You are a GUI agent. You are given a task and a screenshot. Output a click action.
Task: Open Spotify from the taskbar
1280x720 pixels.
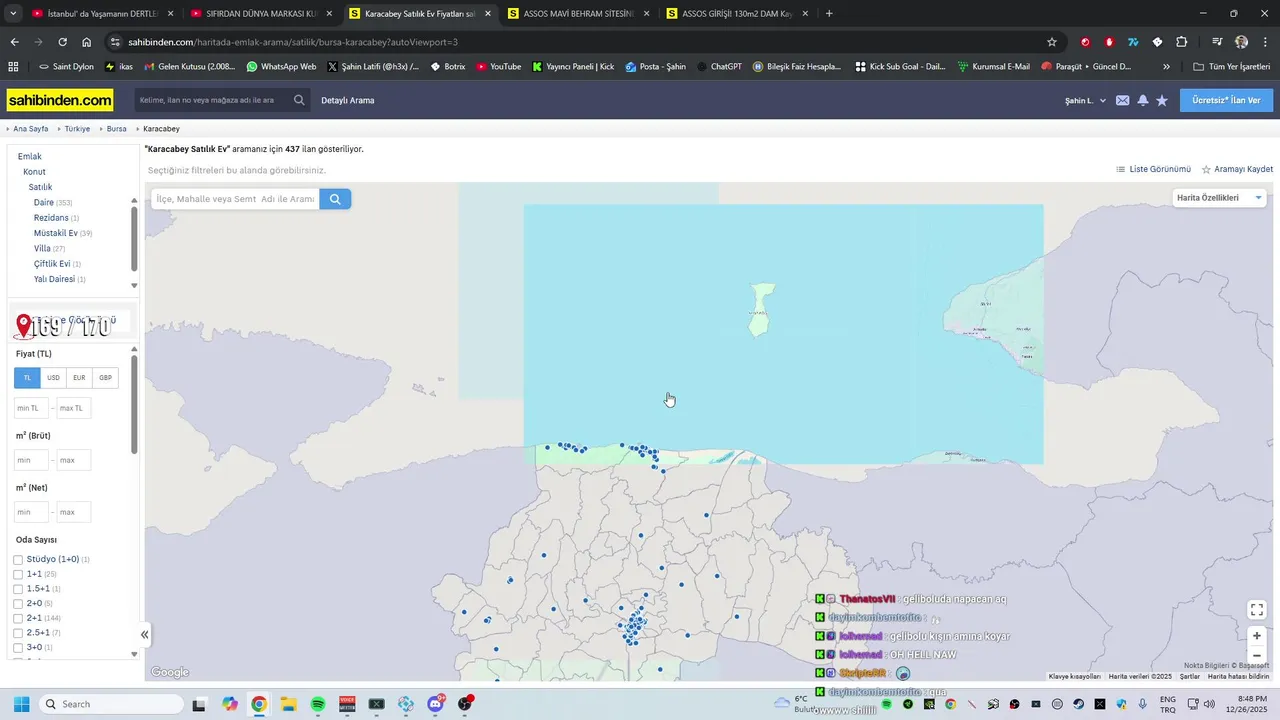coord(318,704)
